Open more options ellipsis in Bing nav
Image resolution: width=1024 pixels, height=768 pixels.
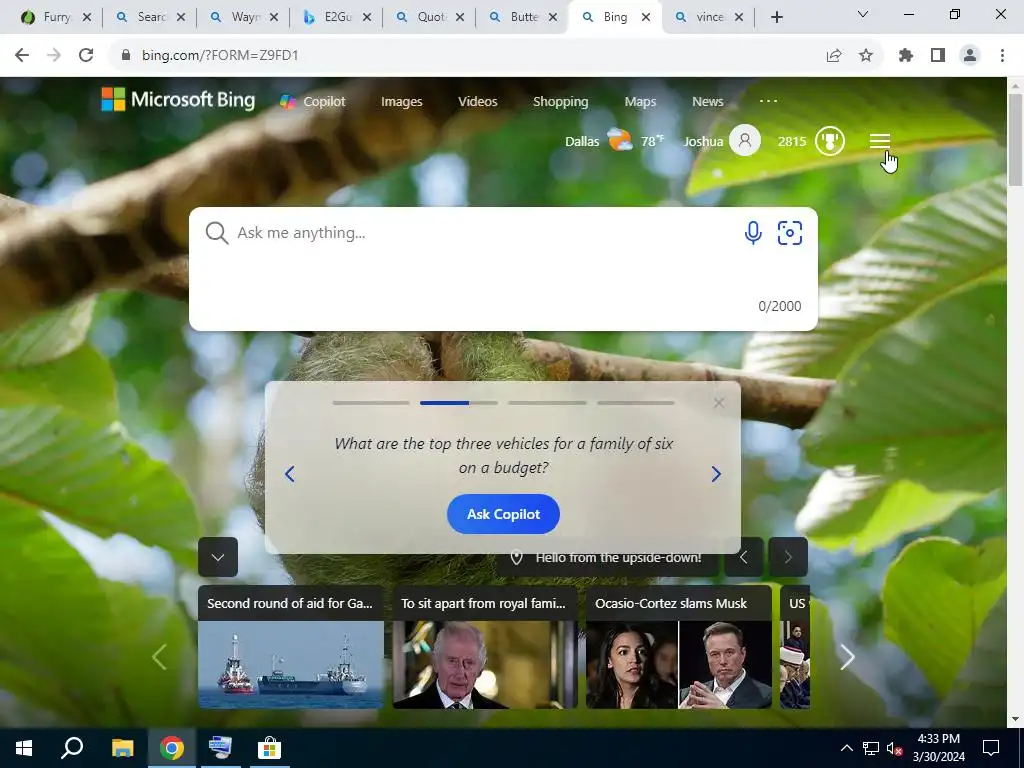(x=769, y=101)
